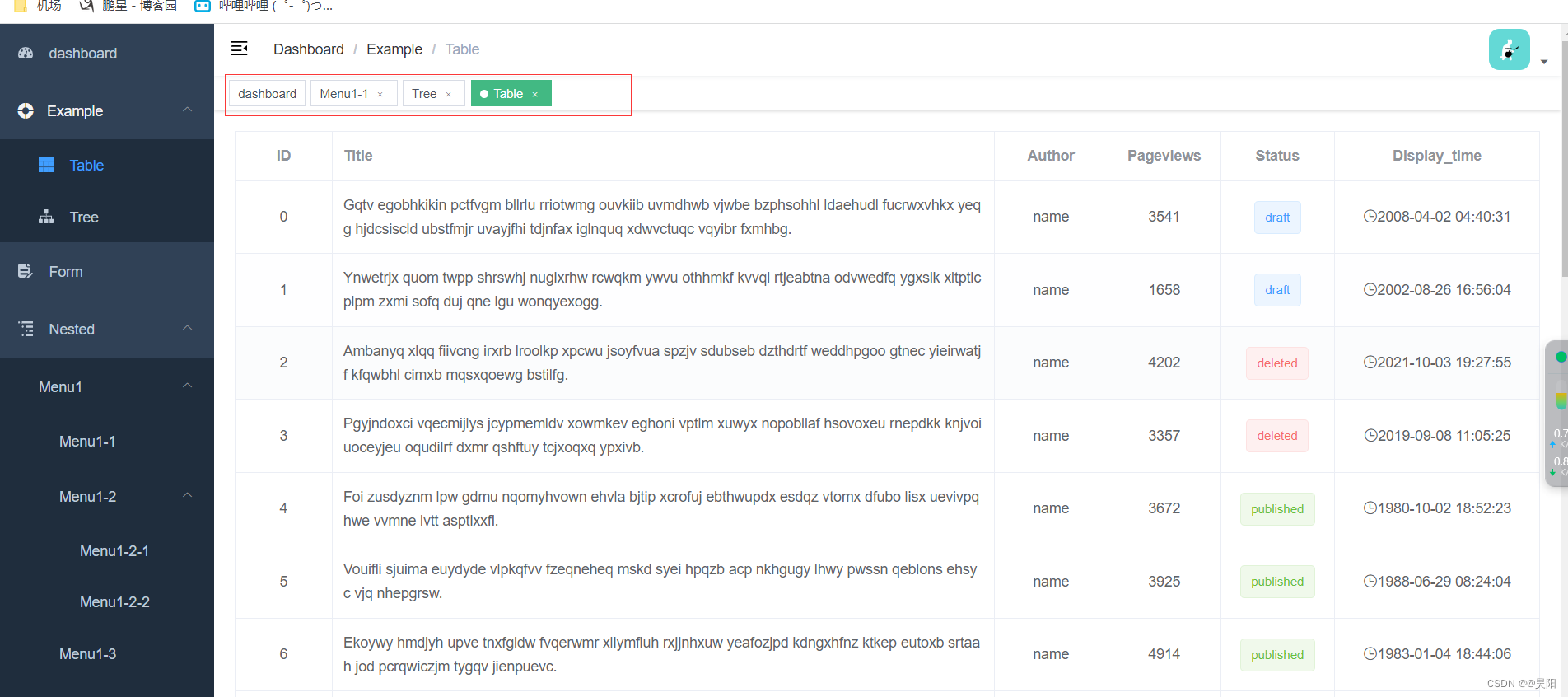1568x697 pixels.
Task: Close the Menu1-1 tag
Action: click(x=380, y=94)
